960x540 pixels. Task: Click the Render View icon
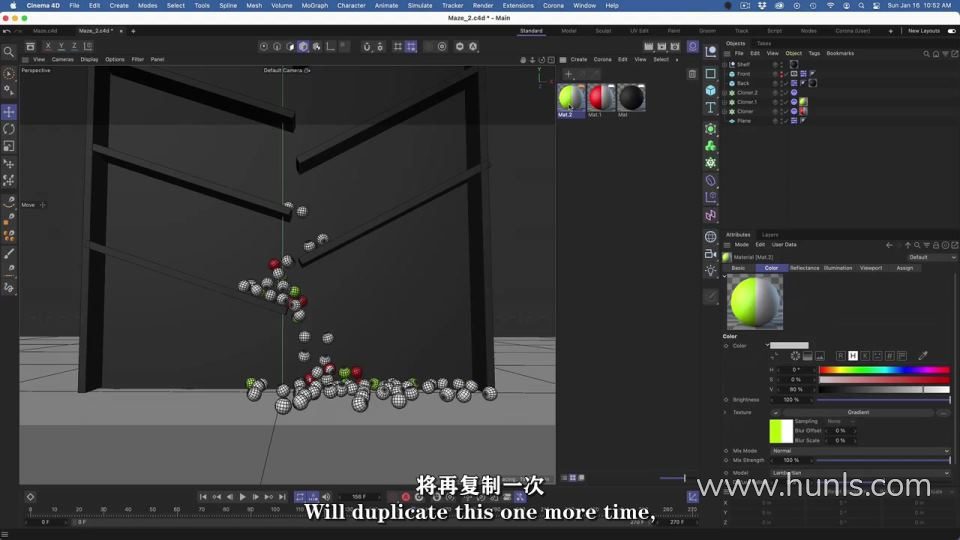[648, 47]
